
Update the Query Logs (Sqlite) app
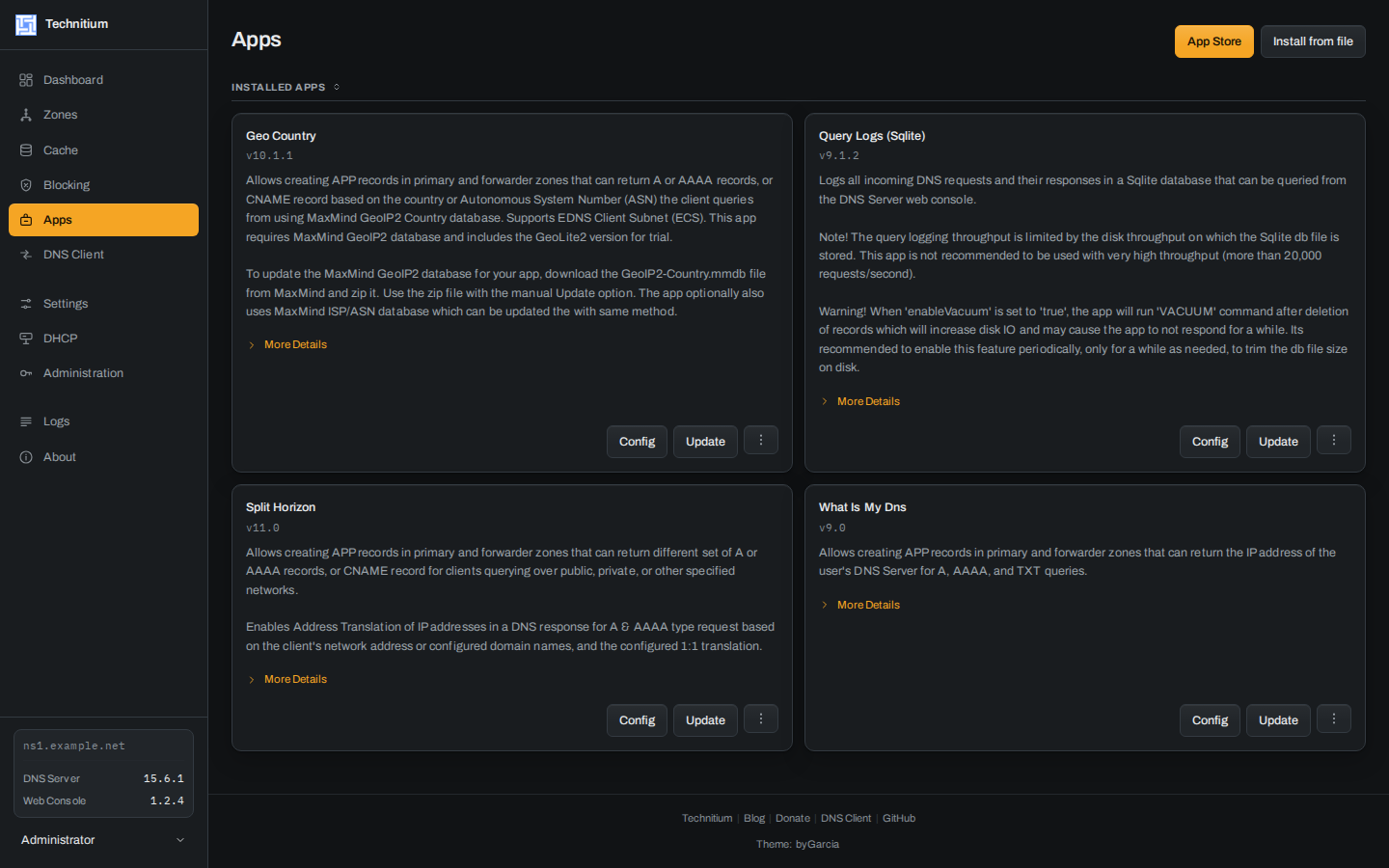(1278, 442)
